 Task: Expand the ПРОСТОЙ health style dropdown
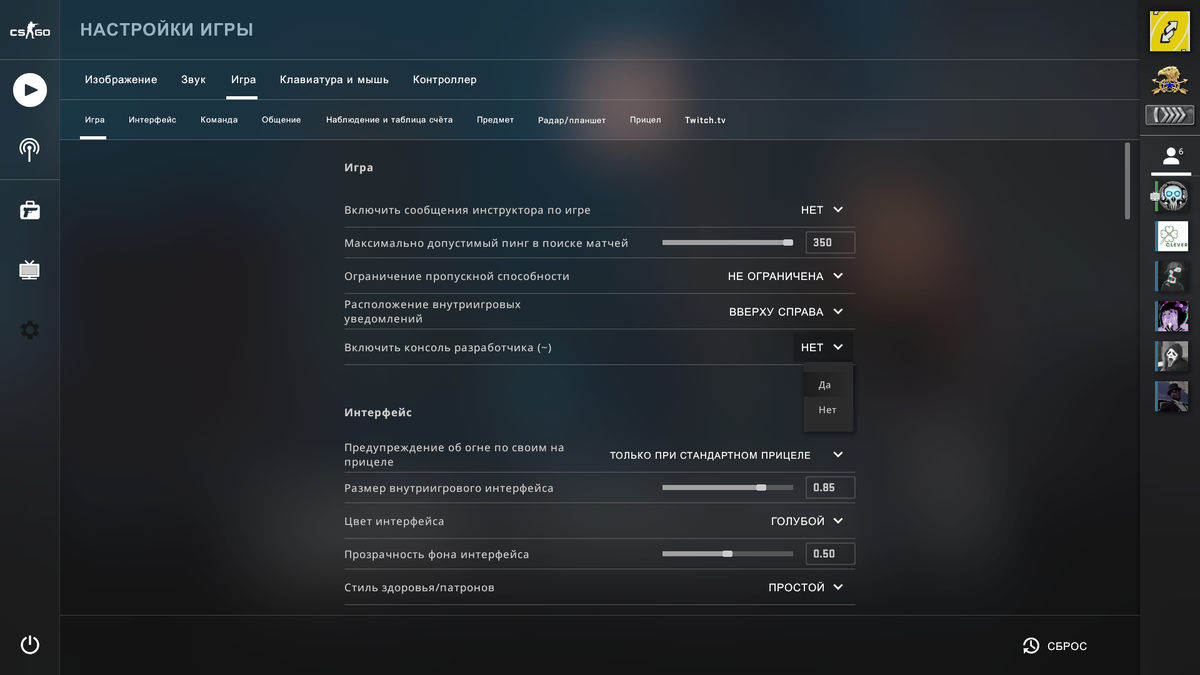(x=806, y=587)
